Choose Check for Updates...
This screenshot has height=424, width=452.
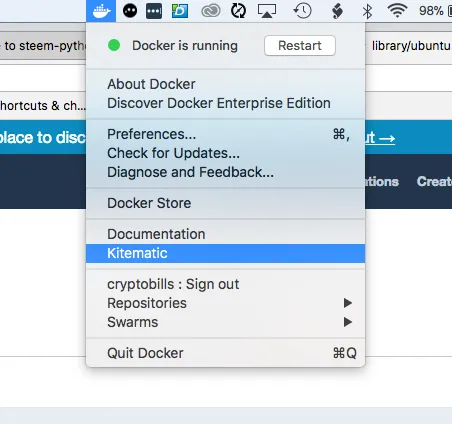225,153
